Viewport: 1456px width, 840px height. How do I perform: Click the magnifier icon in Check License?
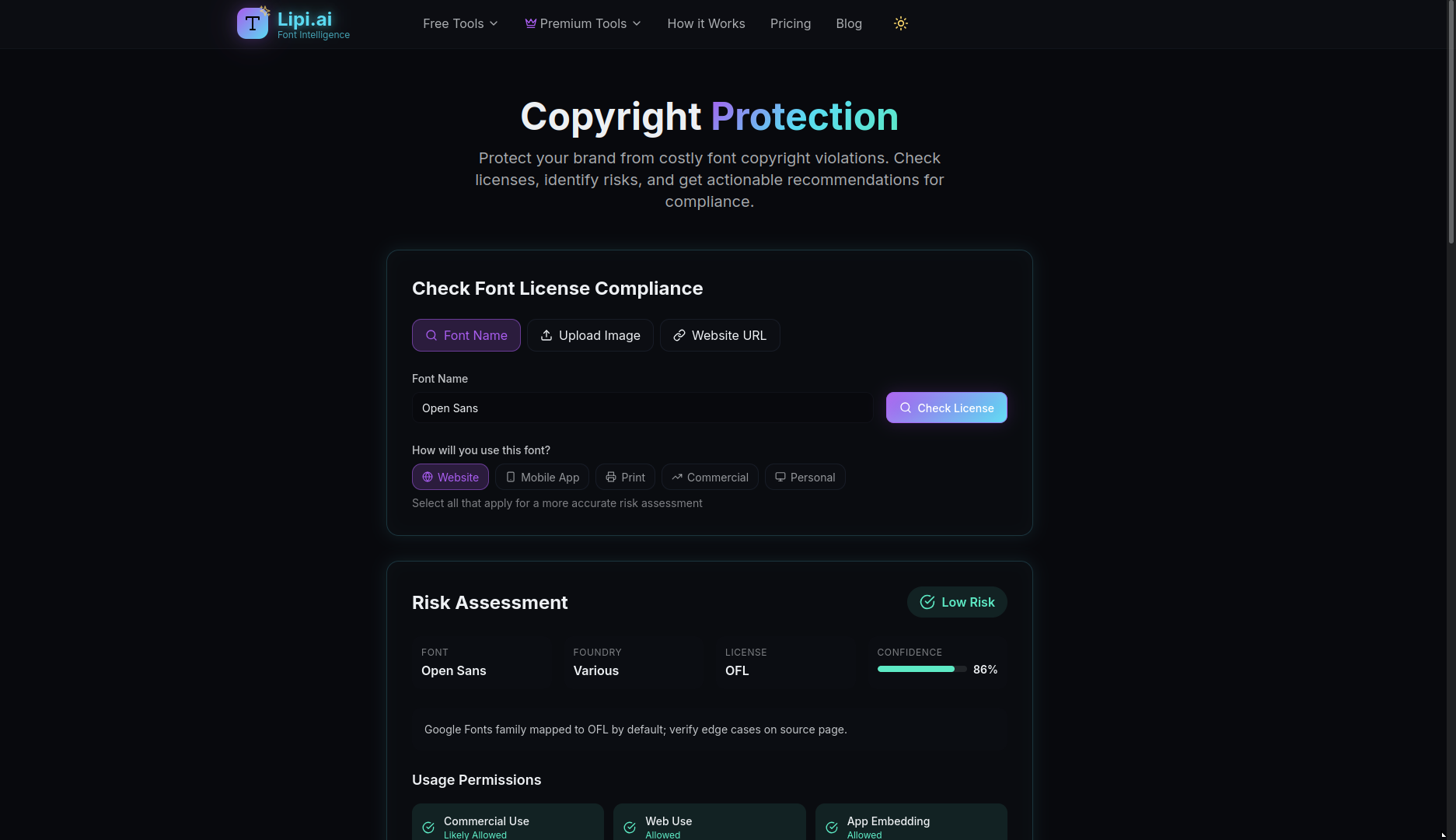point(906,408)
